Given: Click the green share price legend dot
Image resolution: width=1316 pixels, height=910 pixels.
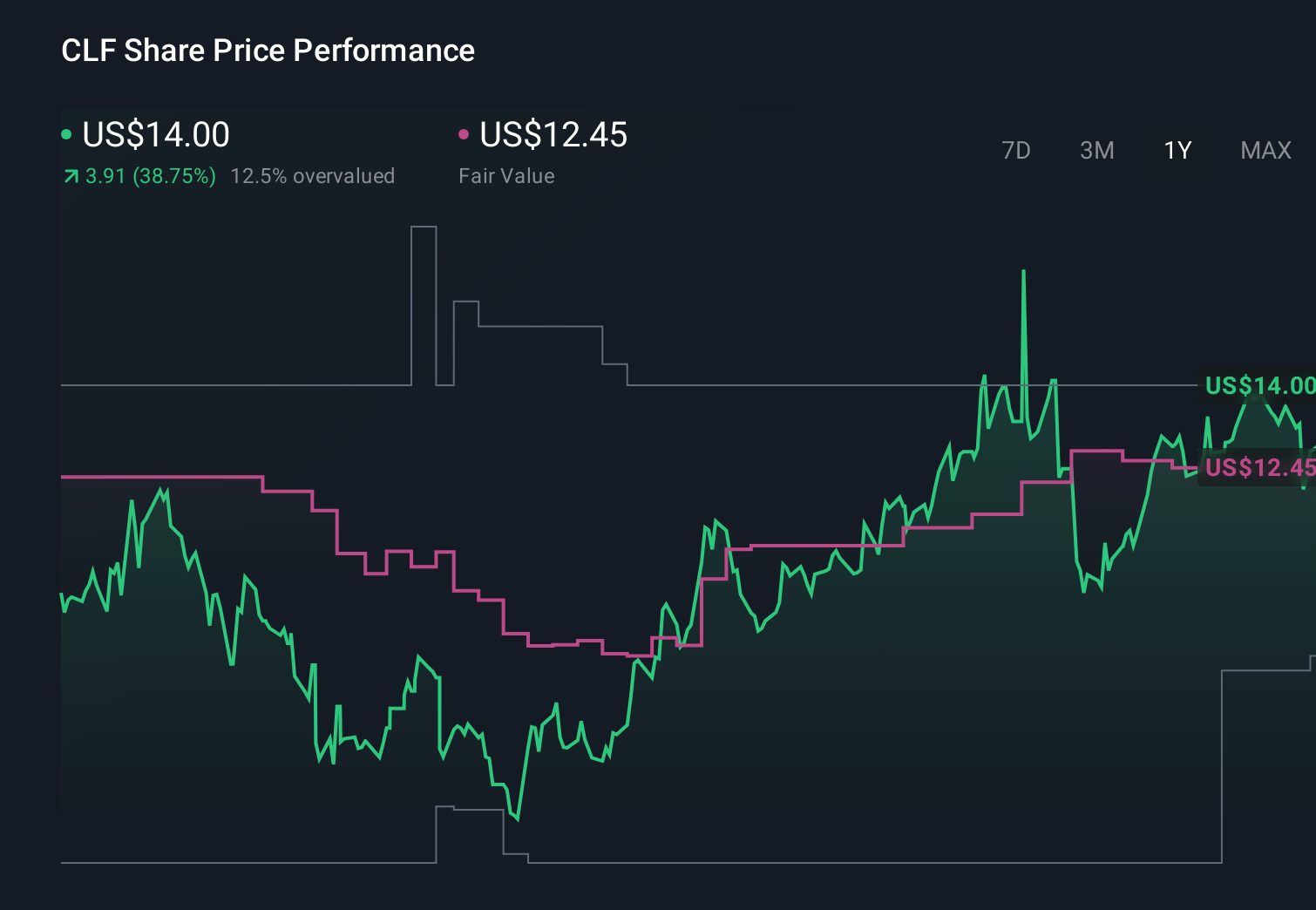Looking at the screenshot, I should point(66,133).
